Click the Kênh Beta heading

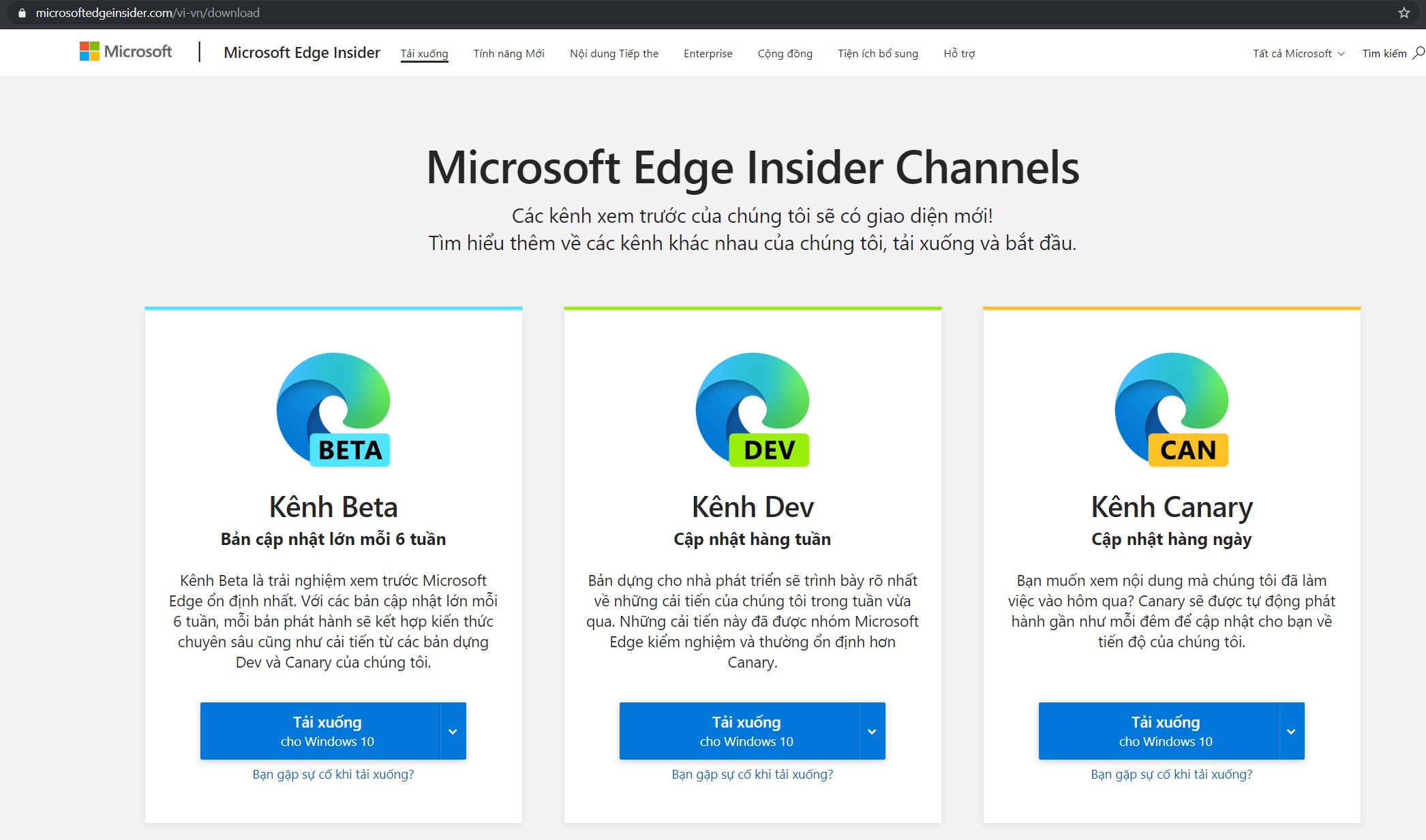pos(333,507)
